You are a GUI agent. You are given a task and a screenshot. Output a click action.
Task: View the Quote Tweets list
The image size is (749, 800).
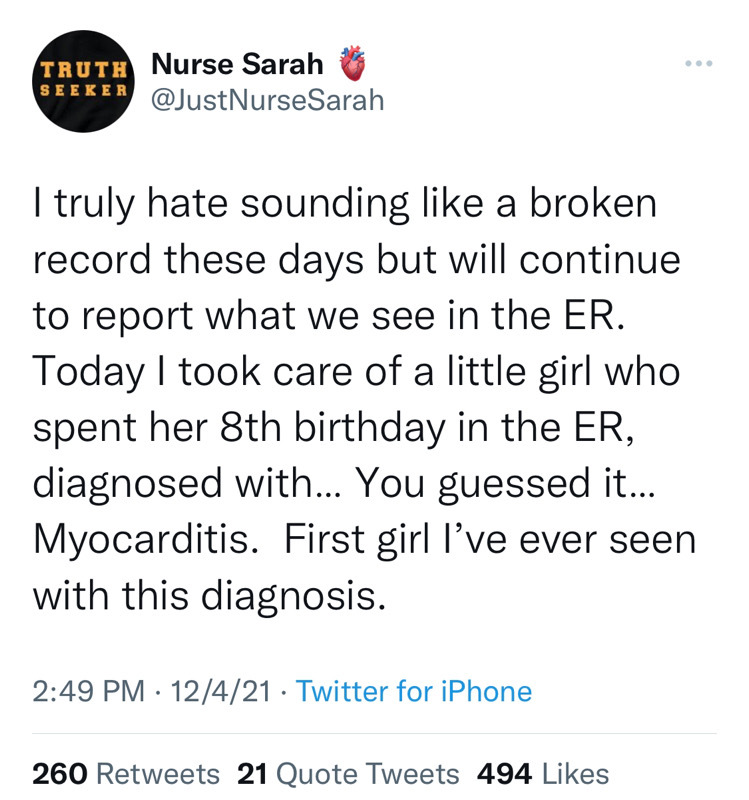[368, 773]
